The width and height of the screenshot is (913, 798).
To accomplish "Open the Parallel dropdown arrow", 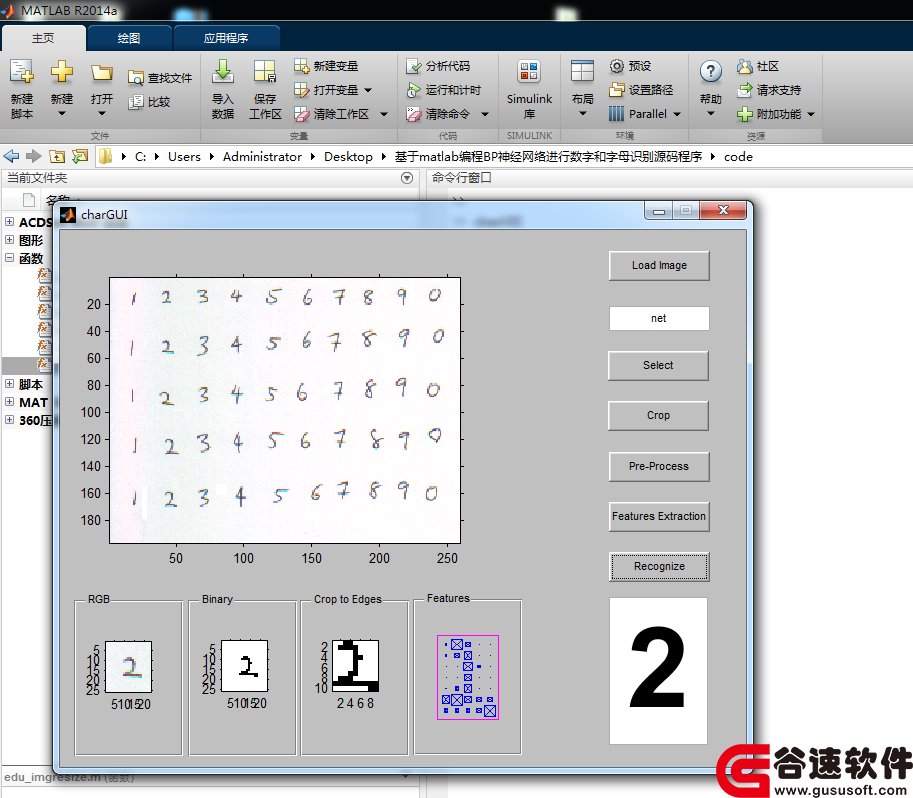I will [677, 114].
